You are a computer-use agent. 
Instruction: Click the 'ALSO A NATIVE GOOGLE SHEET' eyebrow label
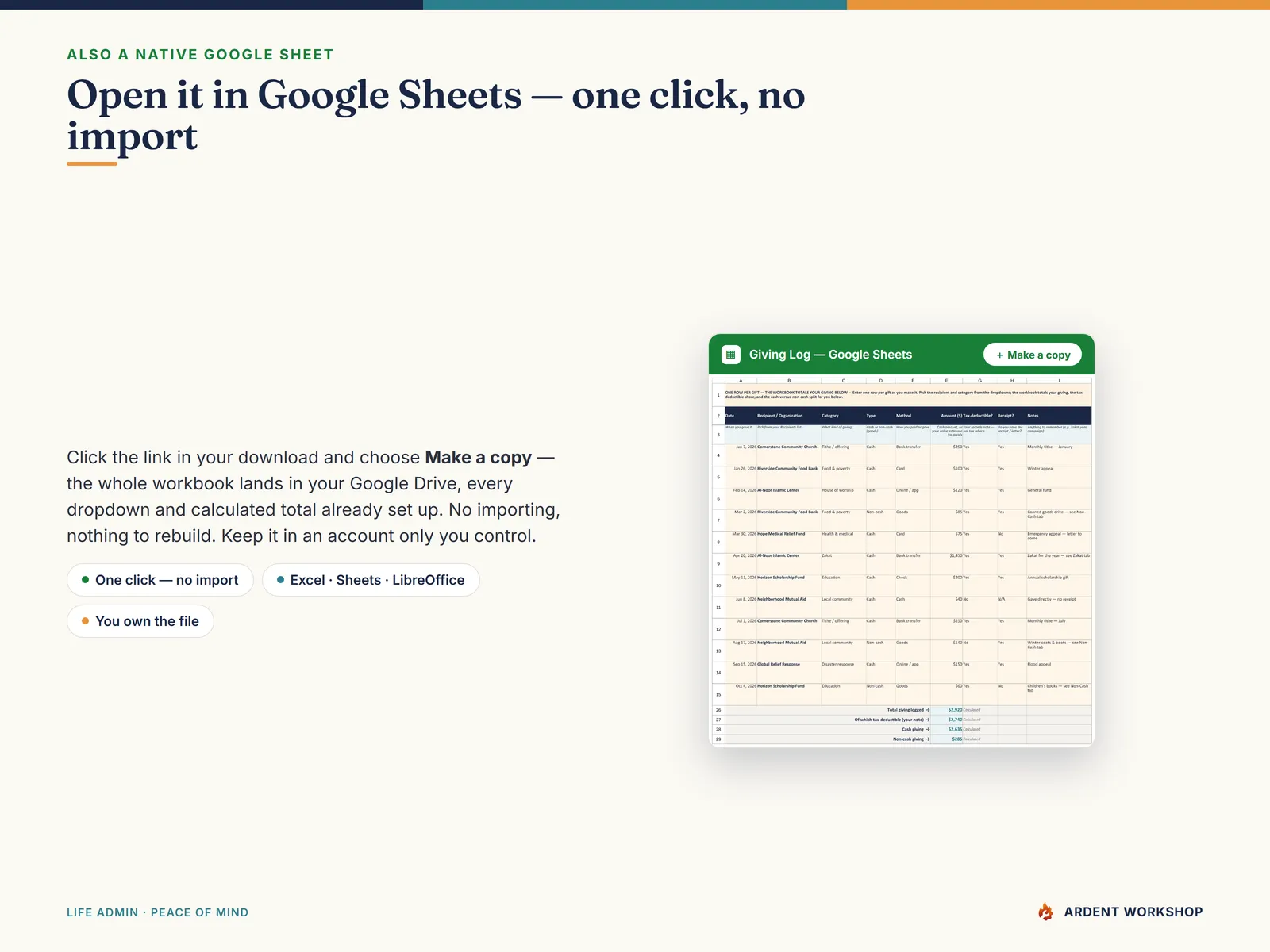200,55
